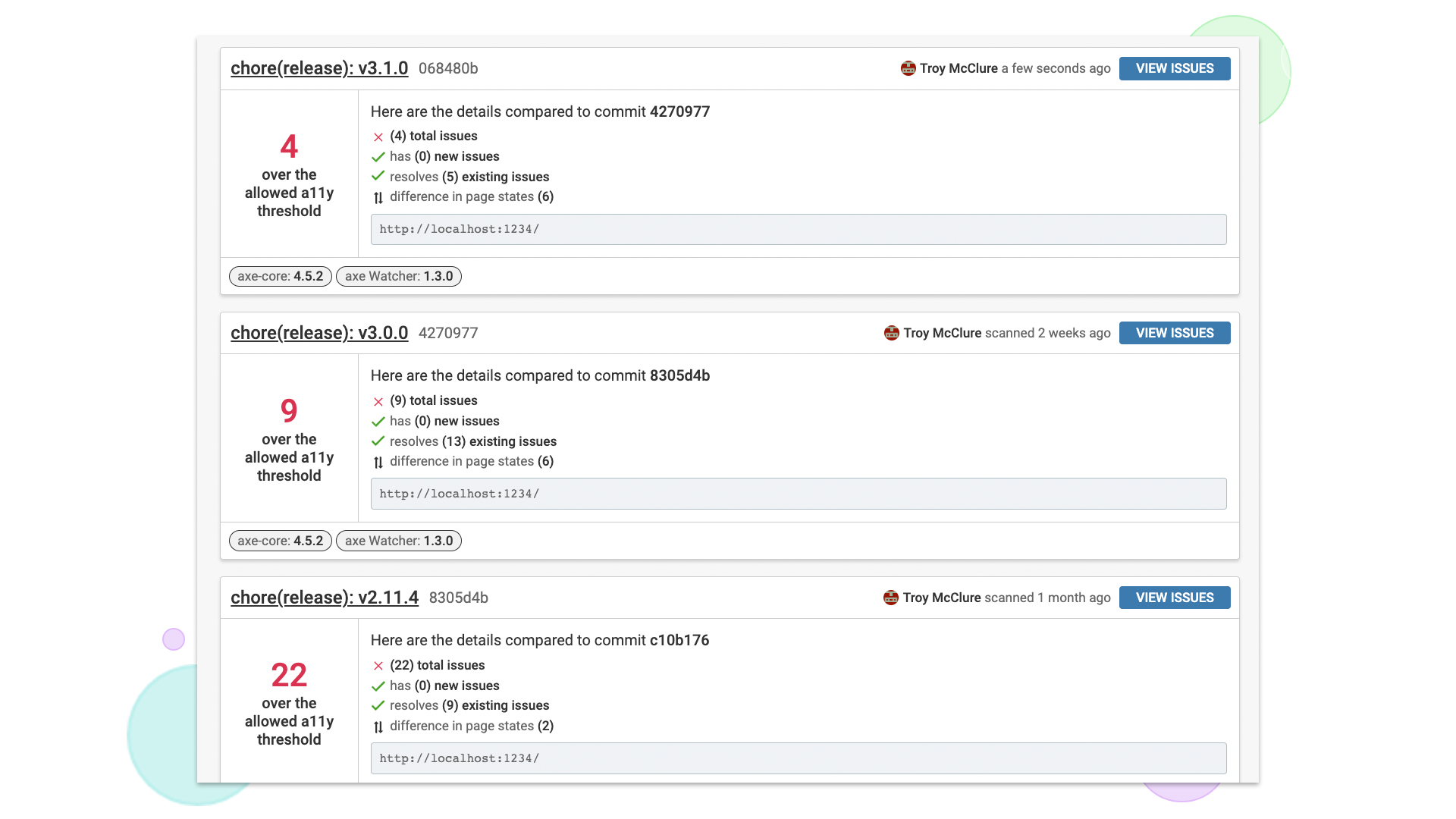Click compared commit hash 8305d4b in details

(x=679, y=375)
